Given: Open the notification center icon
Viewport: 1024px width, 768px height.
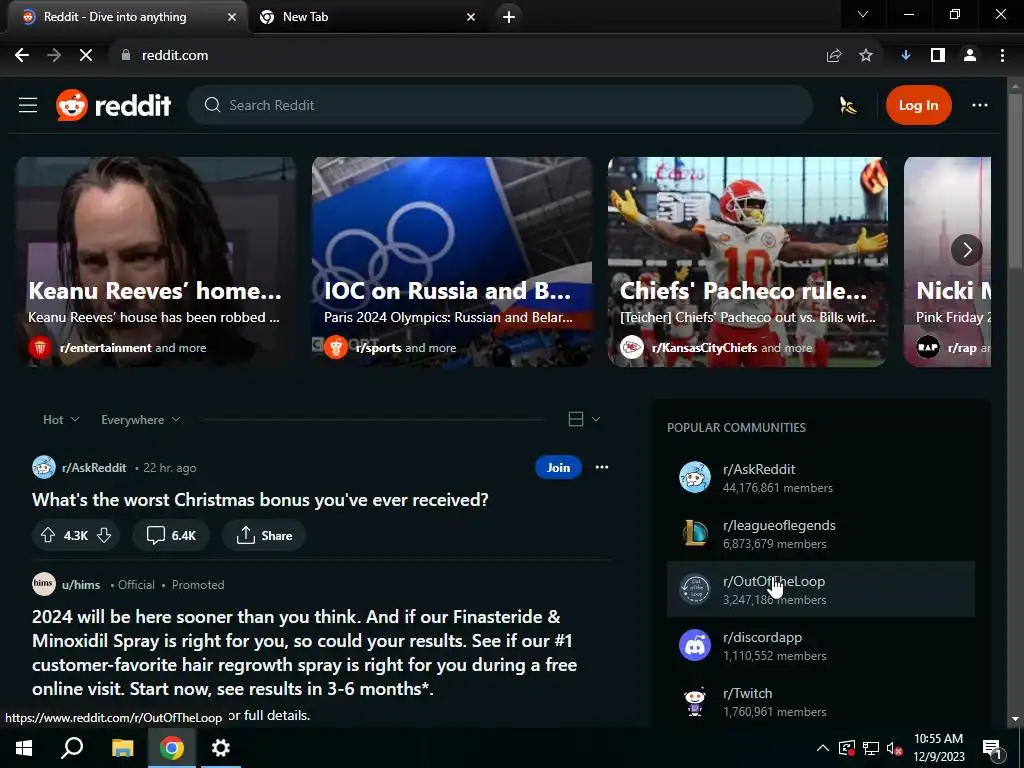Looking at the screenshot, I should [x=993, y=749].
